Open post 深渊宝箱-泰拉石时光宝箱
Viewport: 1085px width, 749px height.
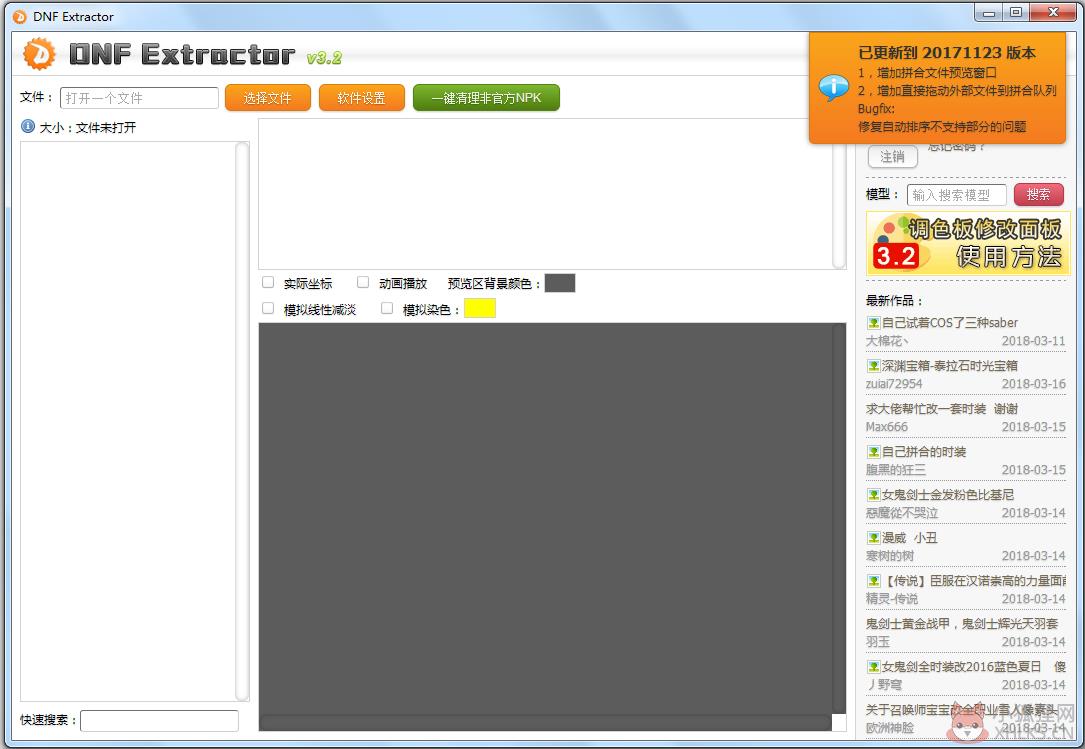tap(949, 366)
